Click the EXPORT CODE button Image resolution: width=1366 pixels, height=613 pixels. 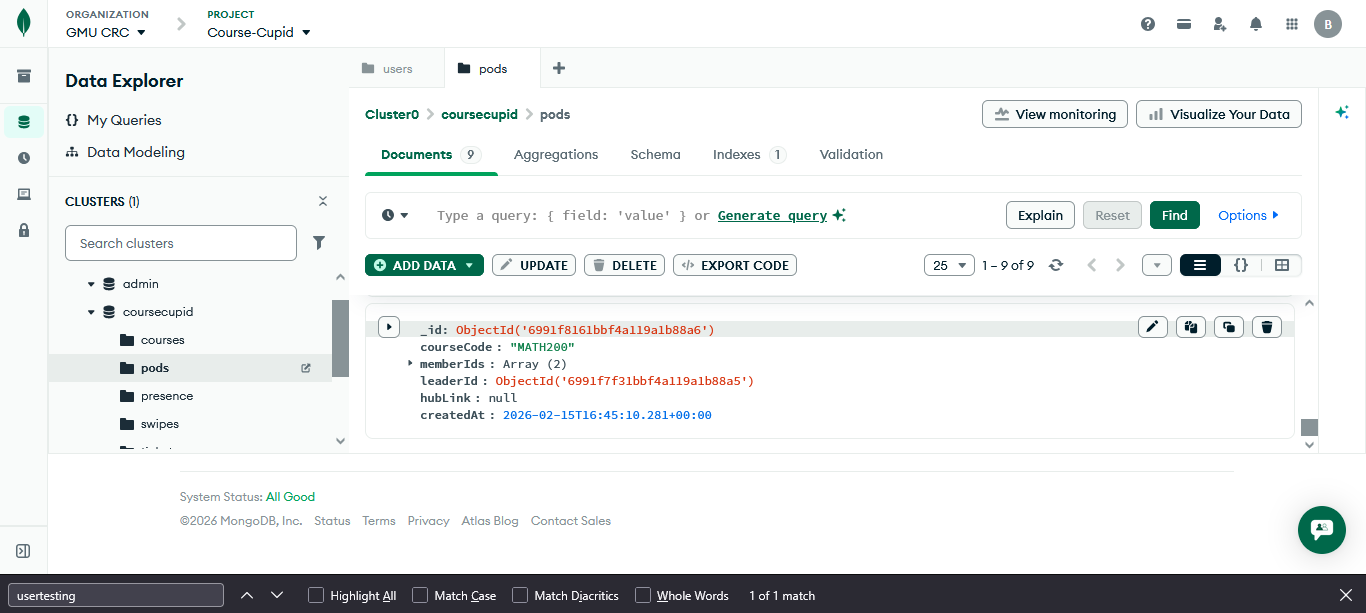[735, 265]
